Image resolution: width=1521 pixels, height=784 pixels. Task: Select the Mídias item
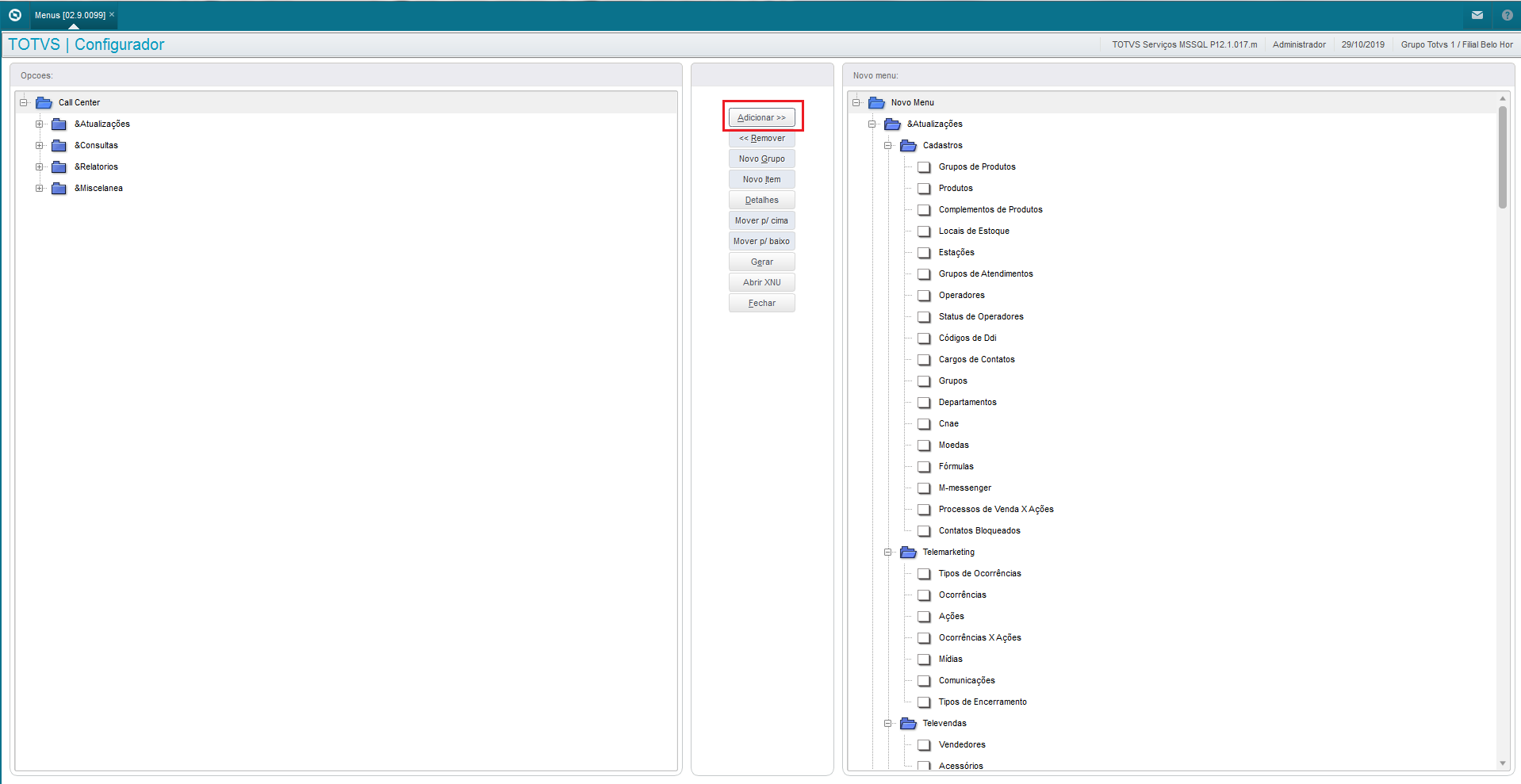tap(950, 659)
